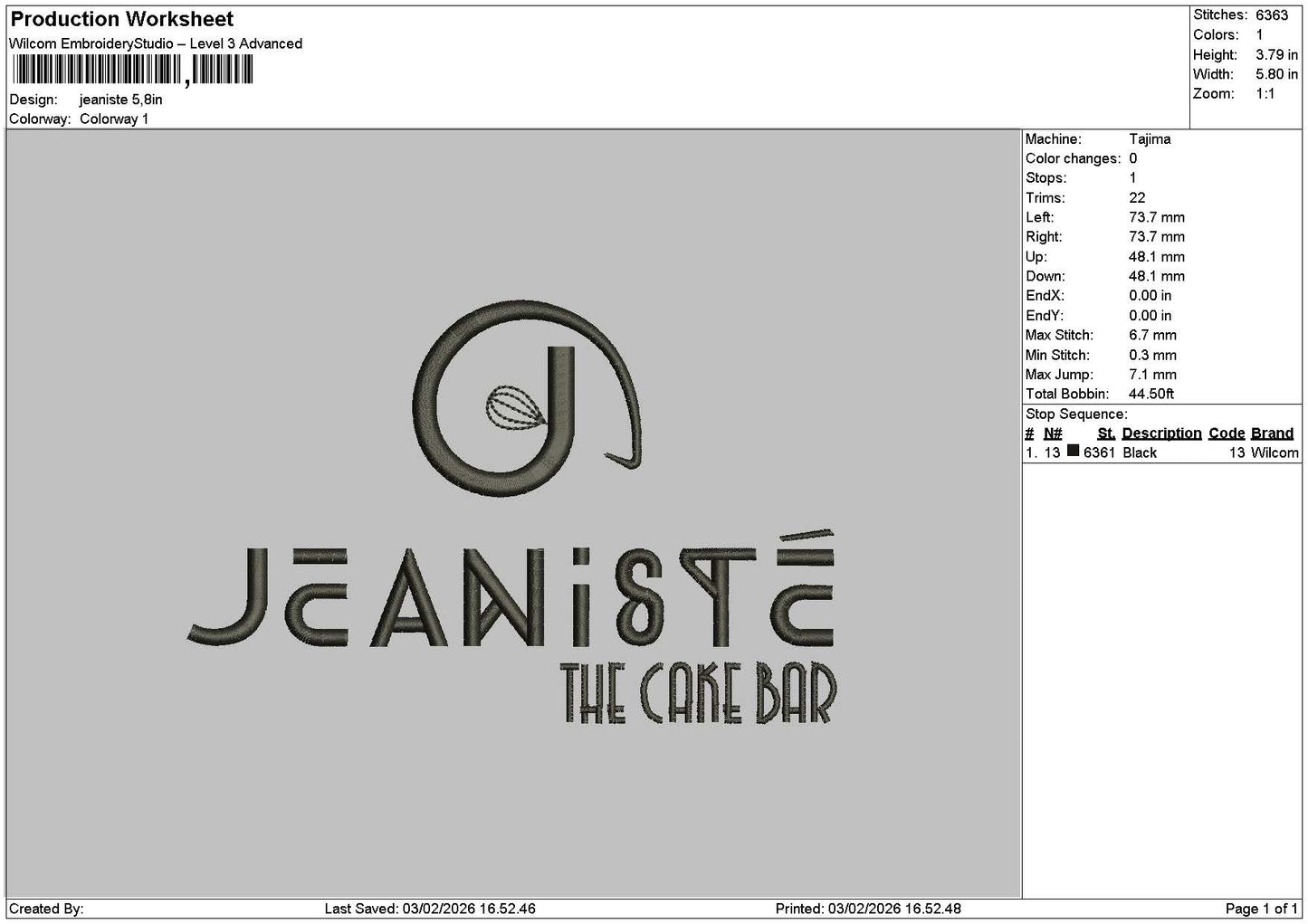This screenshot has width=1308, height=924.
Task: Click the Down label
Action: [1045, 277]
